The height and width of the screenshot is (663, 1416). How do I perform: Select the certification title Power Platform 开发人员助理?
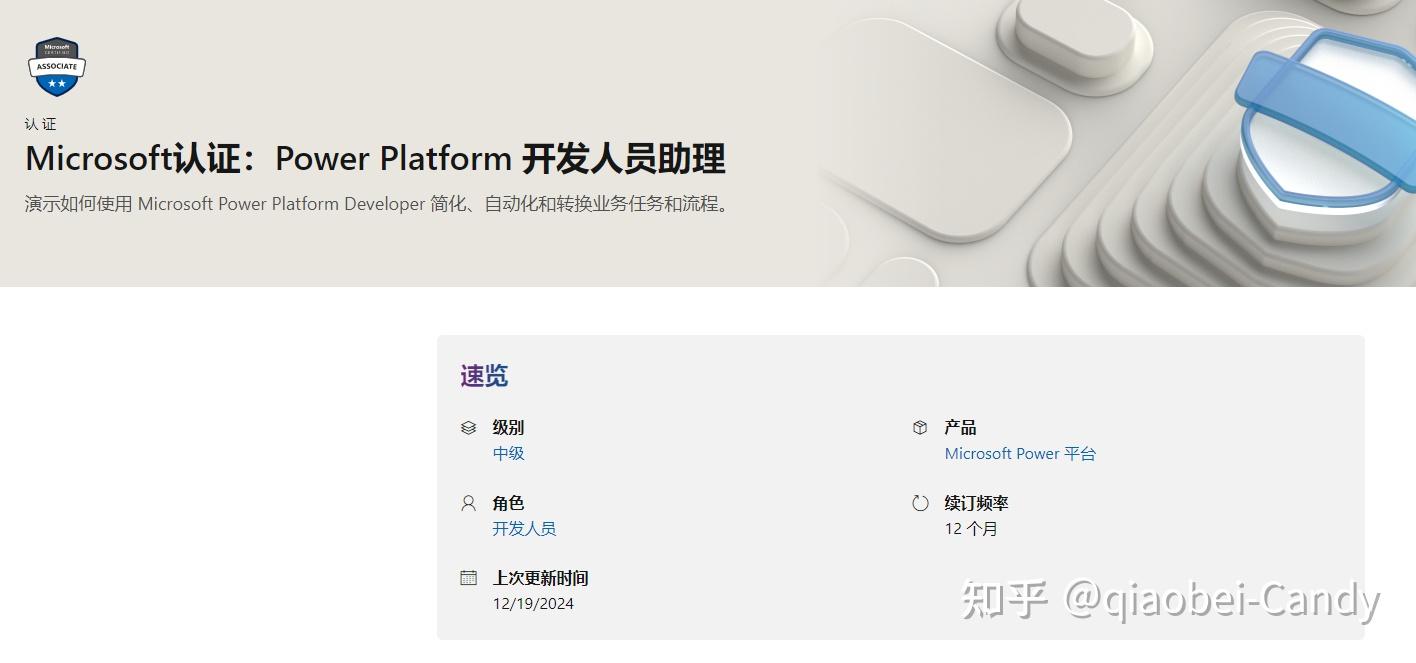coord(375,158)
